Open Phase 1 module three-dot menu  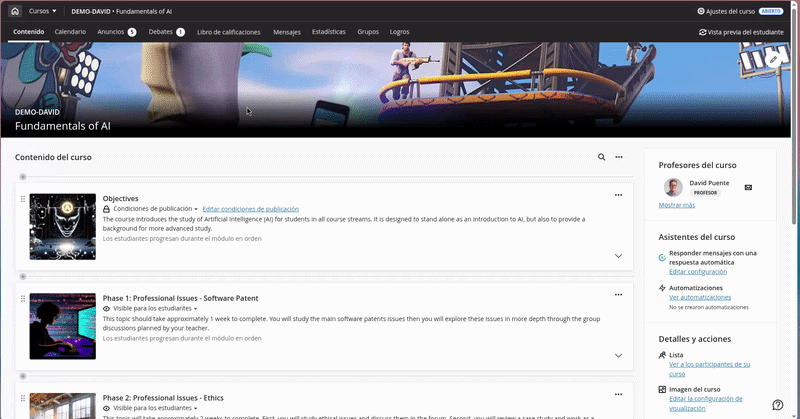point(618,294)
